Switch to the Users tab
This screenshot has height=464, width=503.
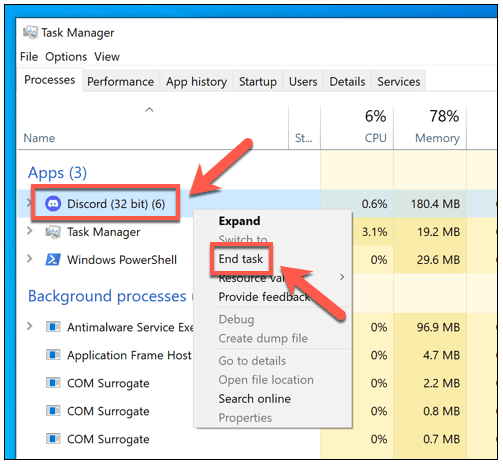click(x=303, y=81)
